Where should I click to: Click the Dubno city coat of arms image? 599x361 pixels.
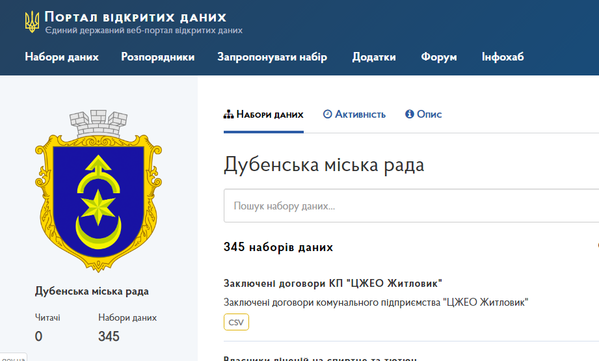coord(98,191)
